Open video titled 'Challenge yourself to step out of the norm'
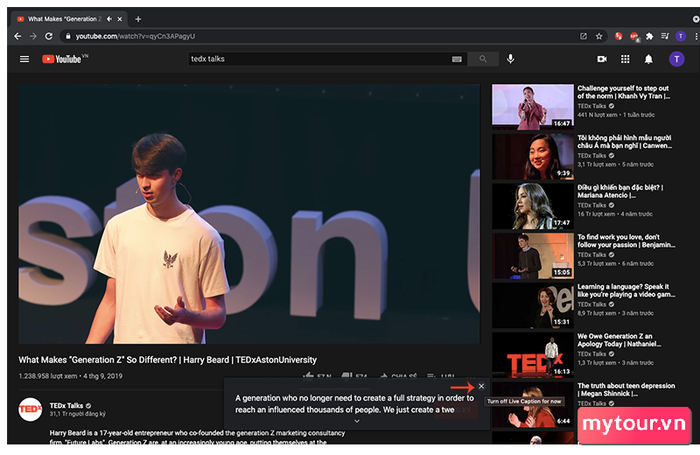Image resolution: width=700 pixels, height=455 pixels. click(624, 92)
